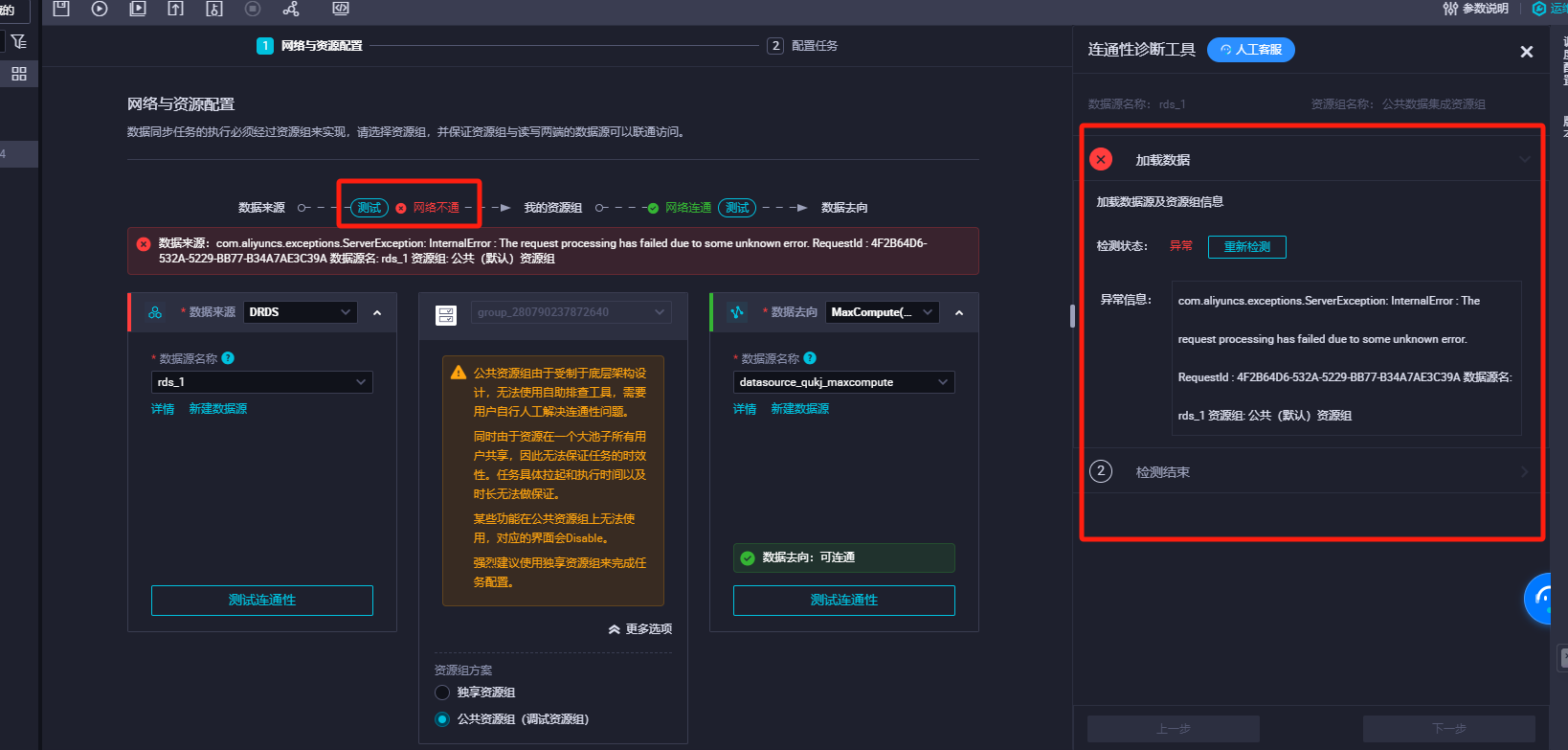The height and width of the screenshot is (750, 1568).
Task: Collapse the 数据来源 panel with chevron
Action: [377, 313]
